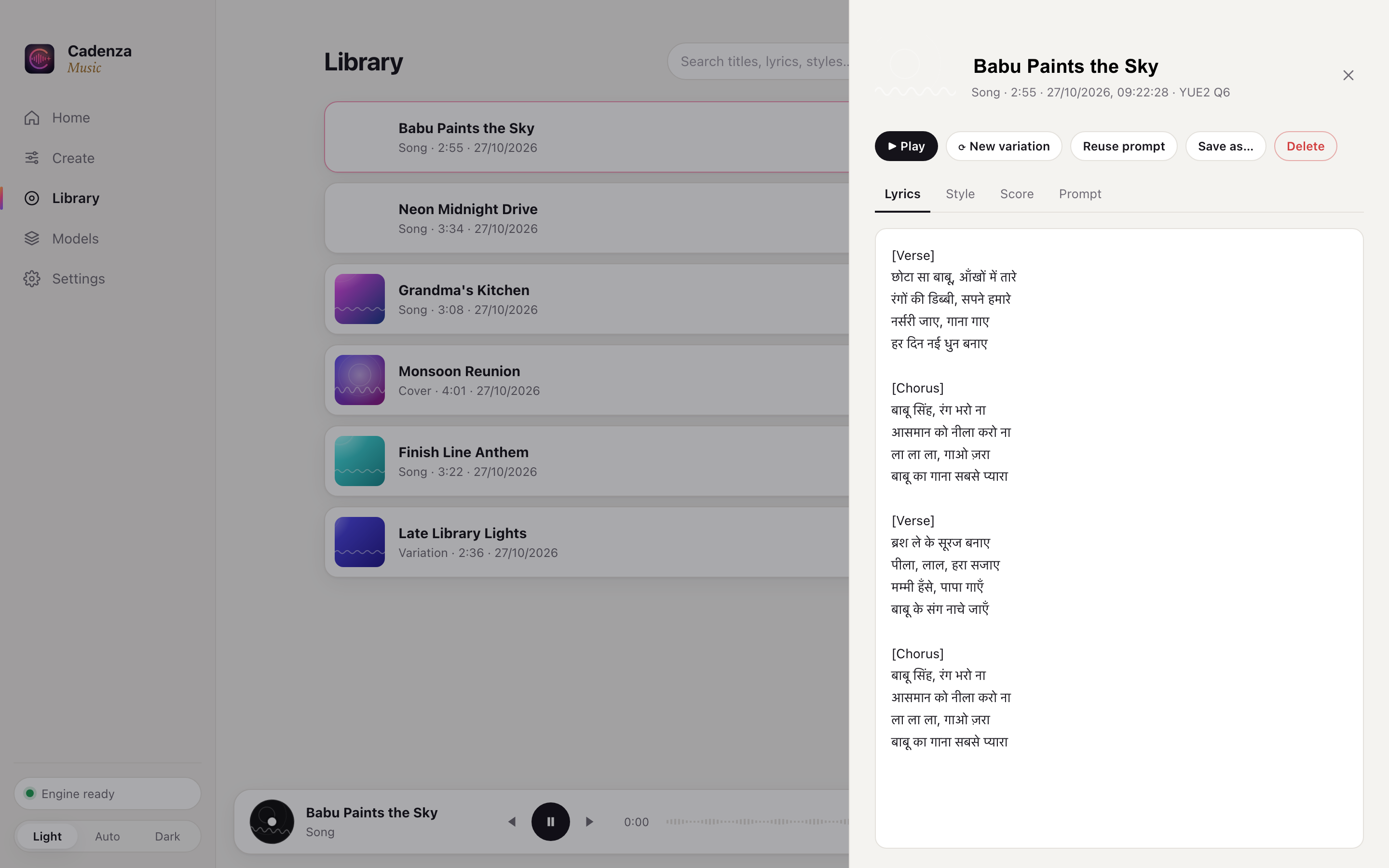
Task: Click the first [Chorus] label in lyrics
Action: pos(917,388)
